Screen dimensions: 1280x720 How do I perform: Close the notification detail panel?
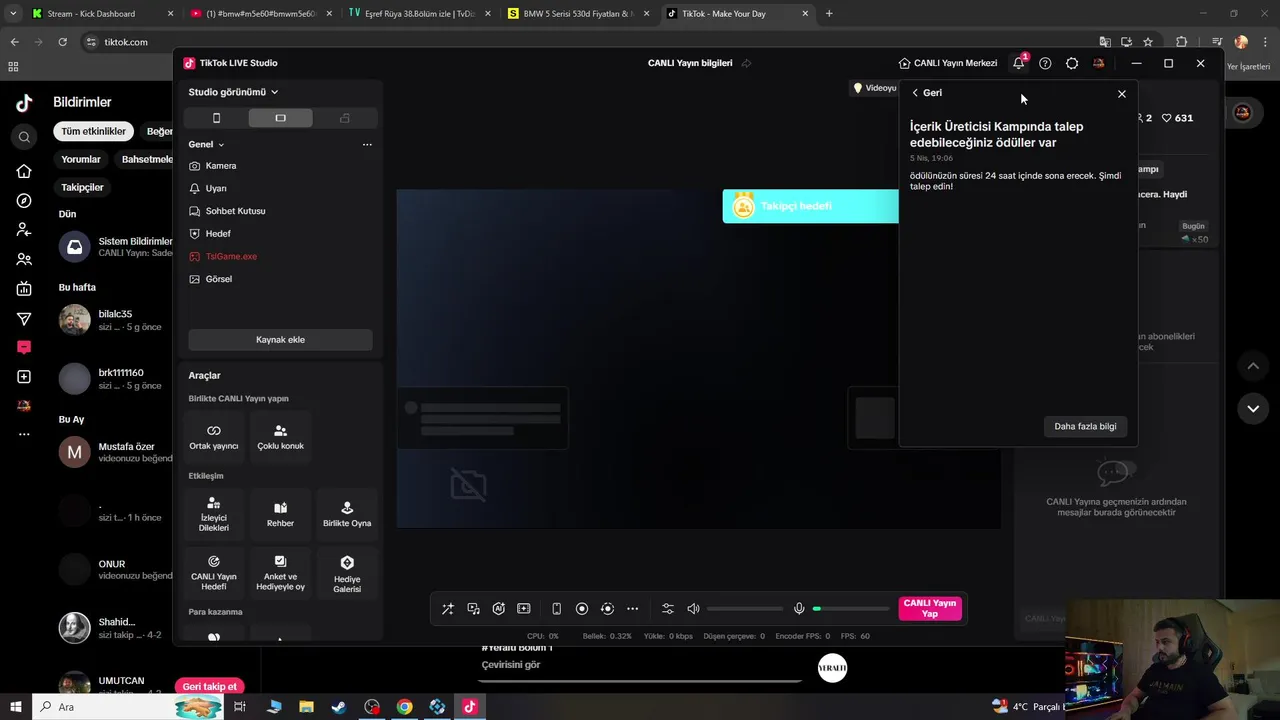coord(1121,94)
